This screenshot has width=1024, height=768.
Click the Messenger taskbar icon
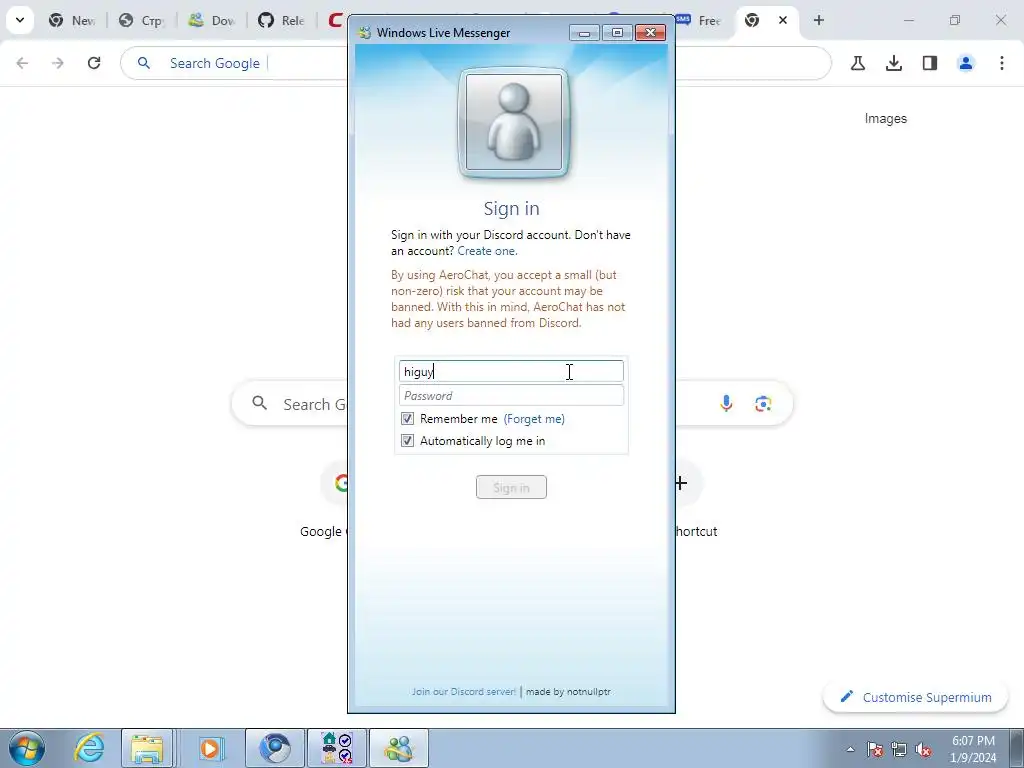399,748
